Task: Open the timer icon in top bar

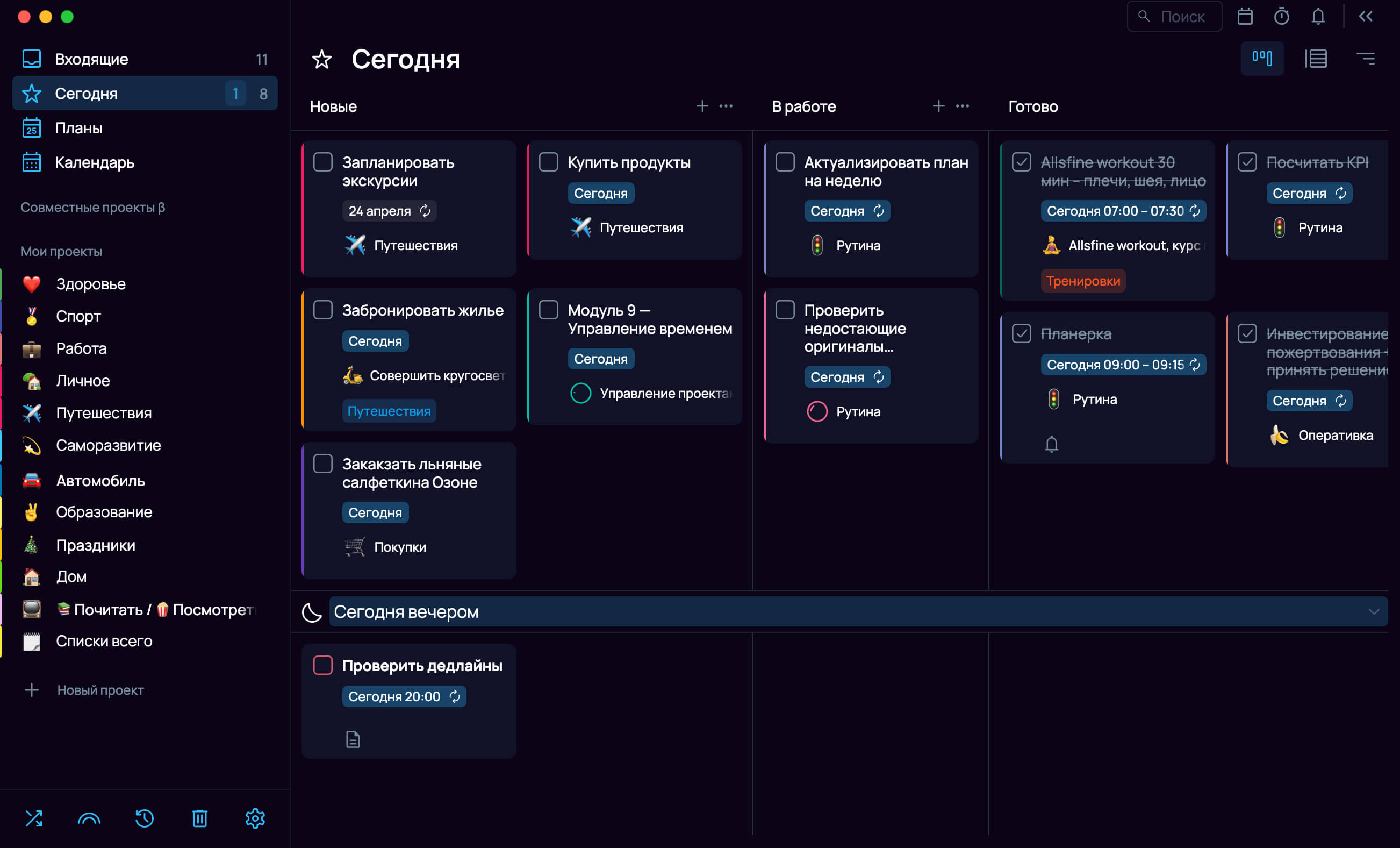Action: point(1281,17)
